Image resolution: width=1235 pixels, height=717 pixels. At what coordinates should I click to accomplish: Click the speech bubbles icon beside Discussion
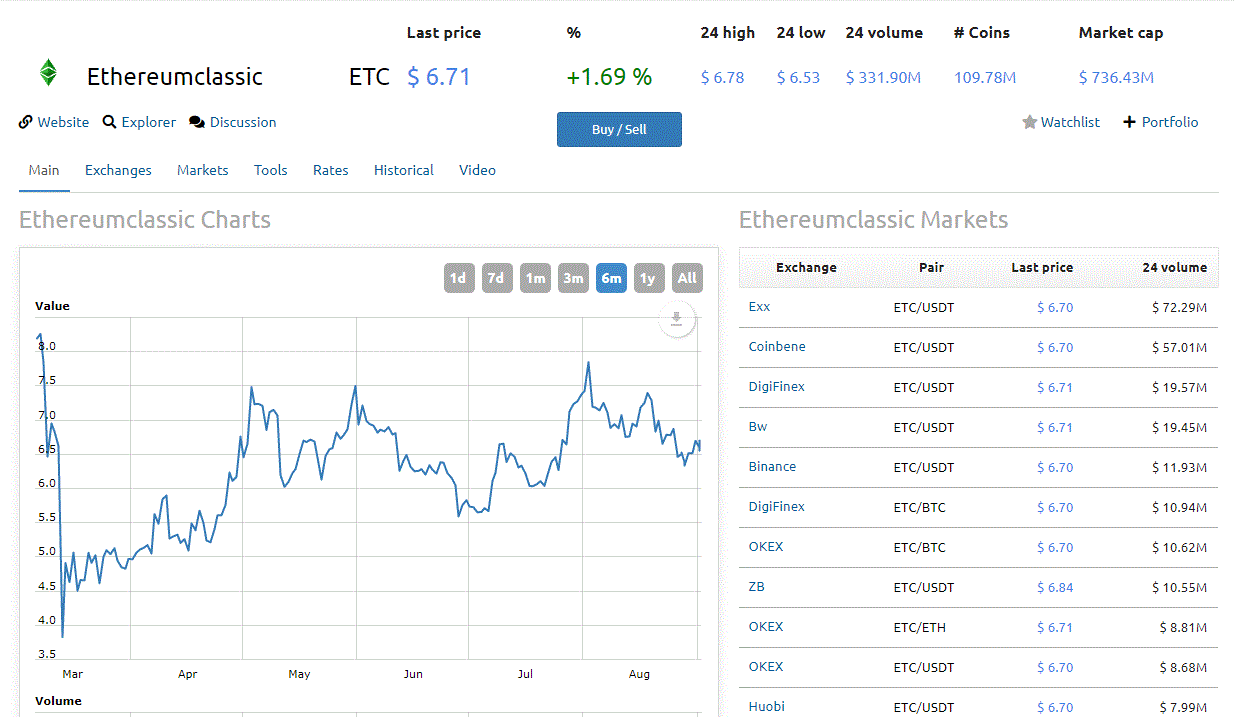coord(197,122)
